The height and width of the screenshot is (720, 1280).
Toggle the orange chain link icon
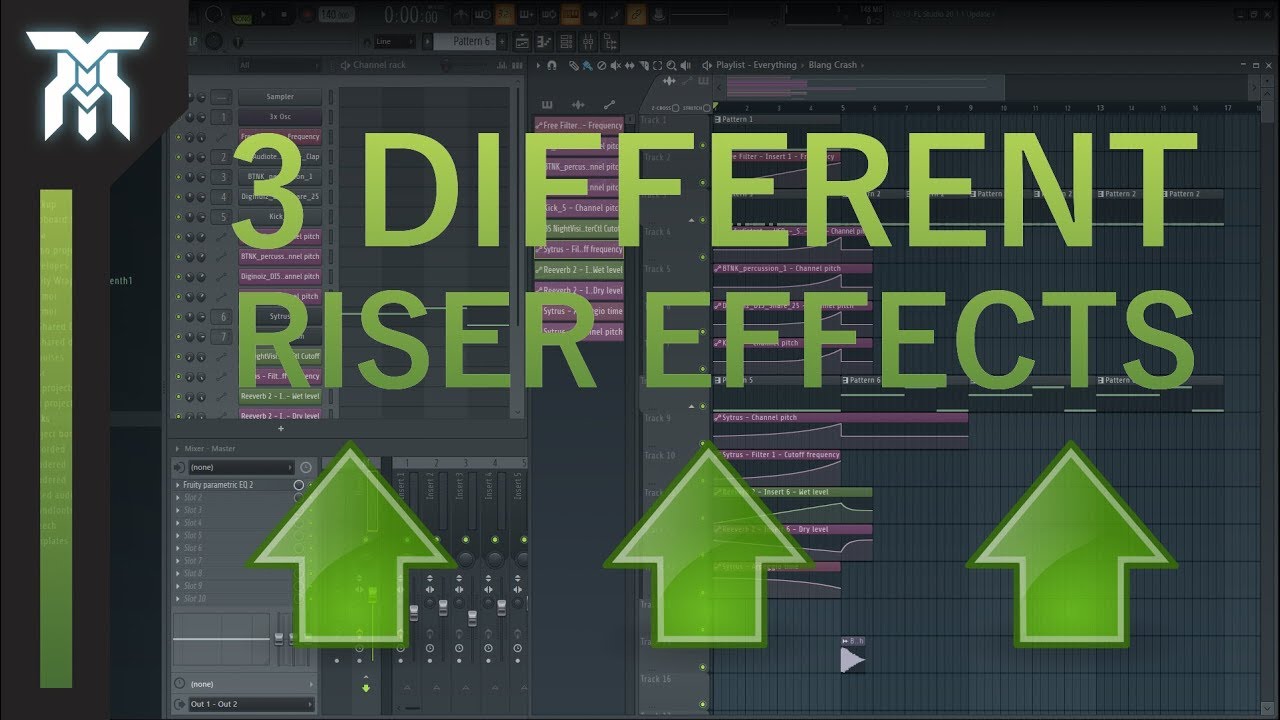coord(636,14)
